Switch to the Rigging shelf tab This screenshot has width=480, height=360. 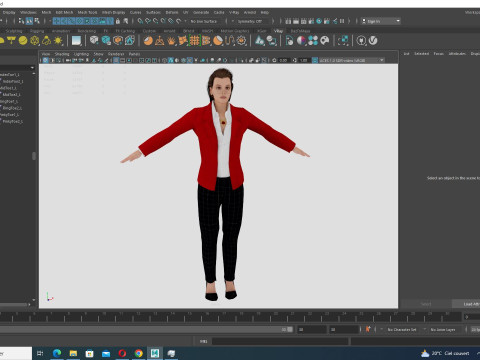coord(37,31)
